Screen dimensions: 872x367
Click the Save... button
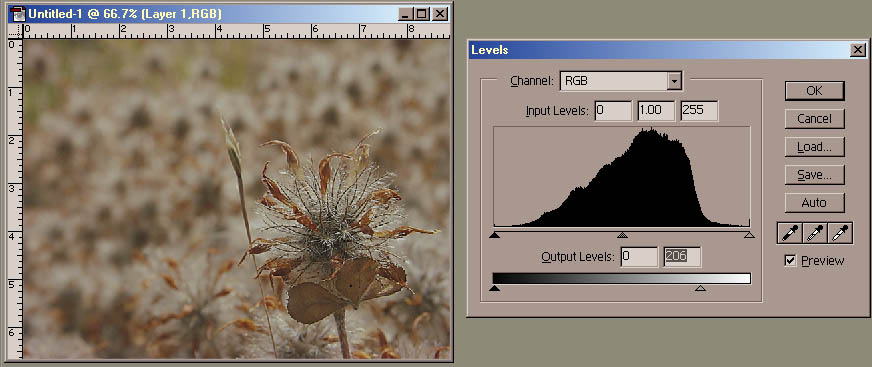814,175
